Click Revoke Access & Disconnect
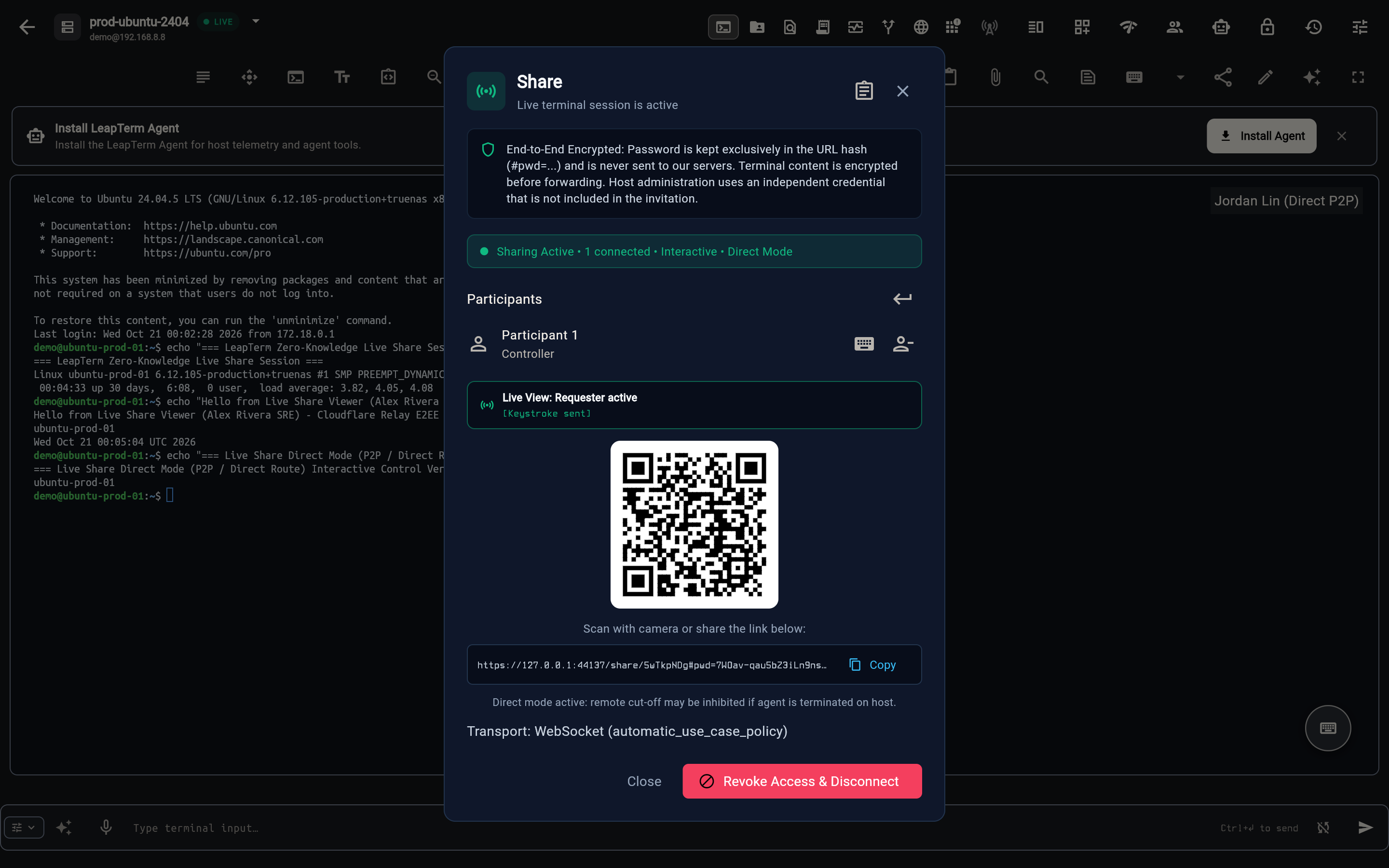 [x=802, y=781]
